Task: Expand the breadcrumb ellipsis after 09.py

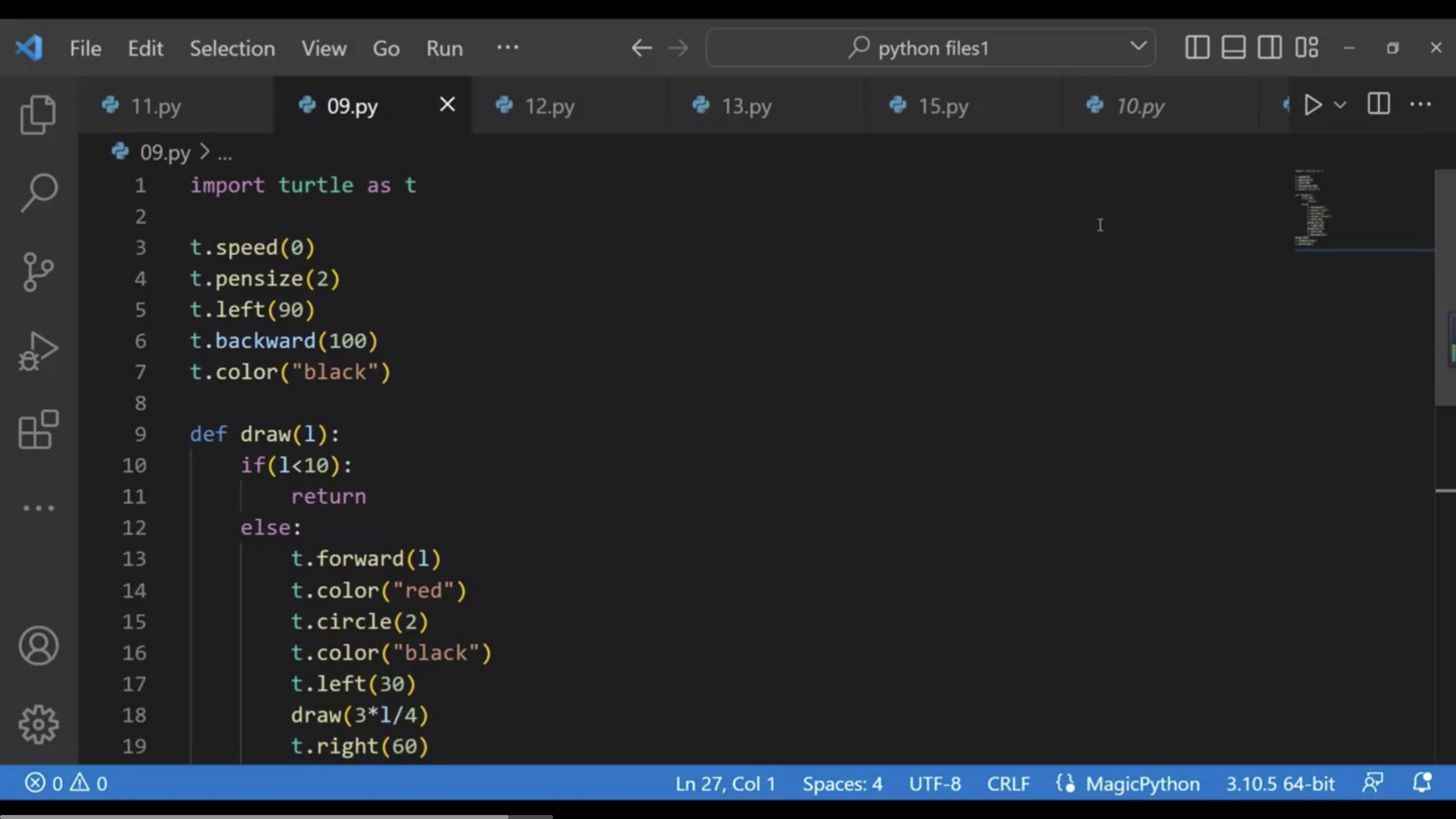Action: coord(225,154)
